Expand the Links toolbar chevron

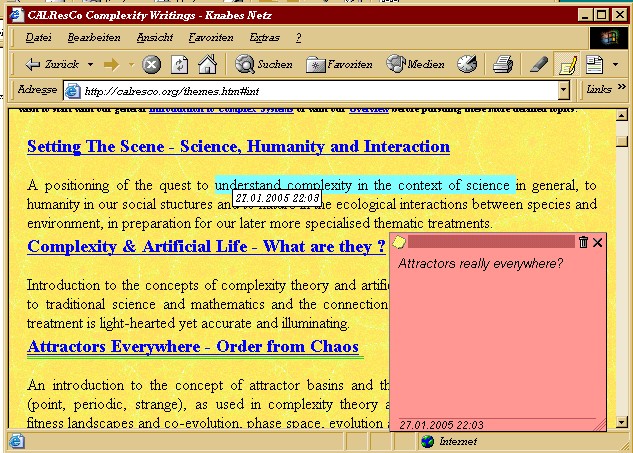tap(622, 87)
